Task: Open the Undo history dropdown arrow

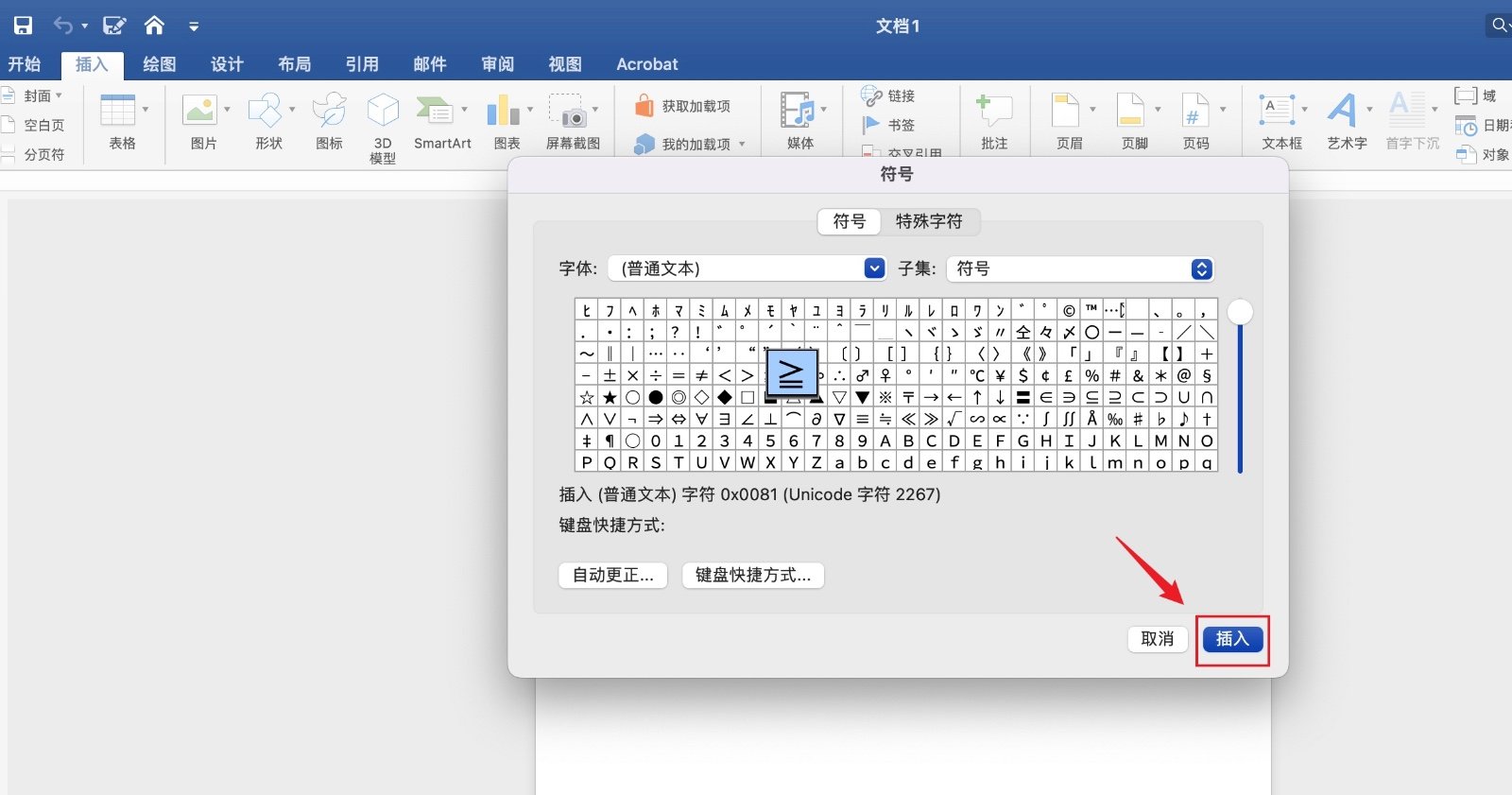Action: [84, 26]
